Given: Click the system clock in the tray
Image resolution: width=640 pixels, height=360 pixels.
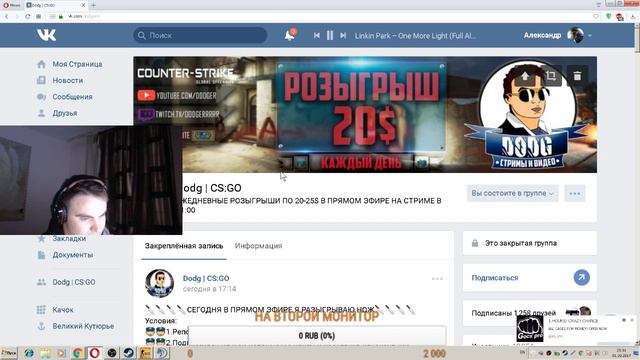Looking at the screenshot, I should [x=622, y=353].
